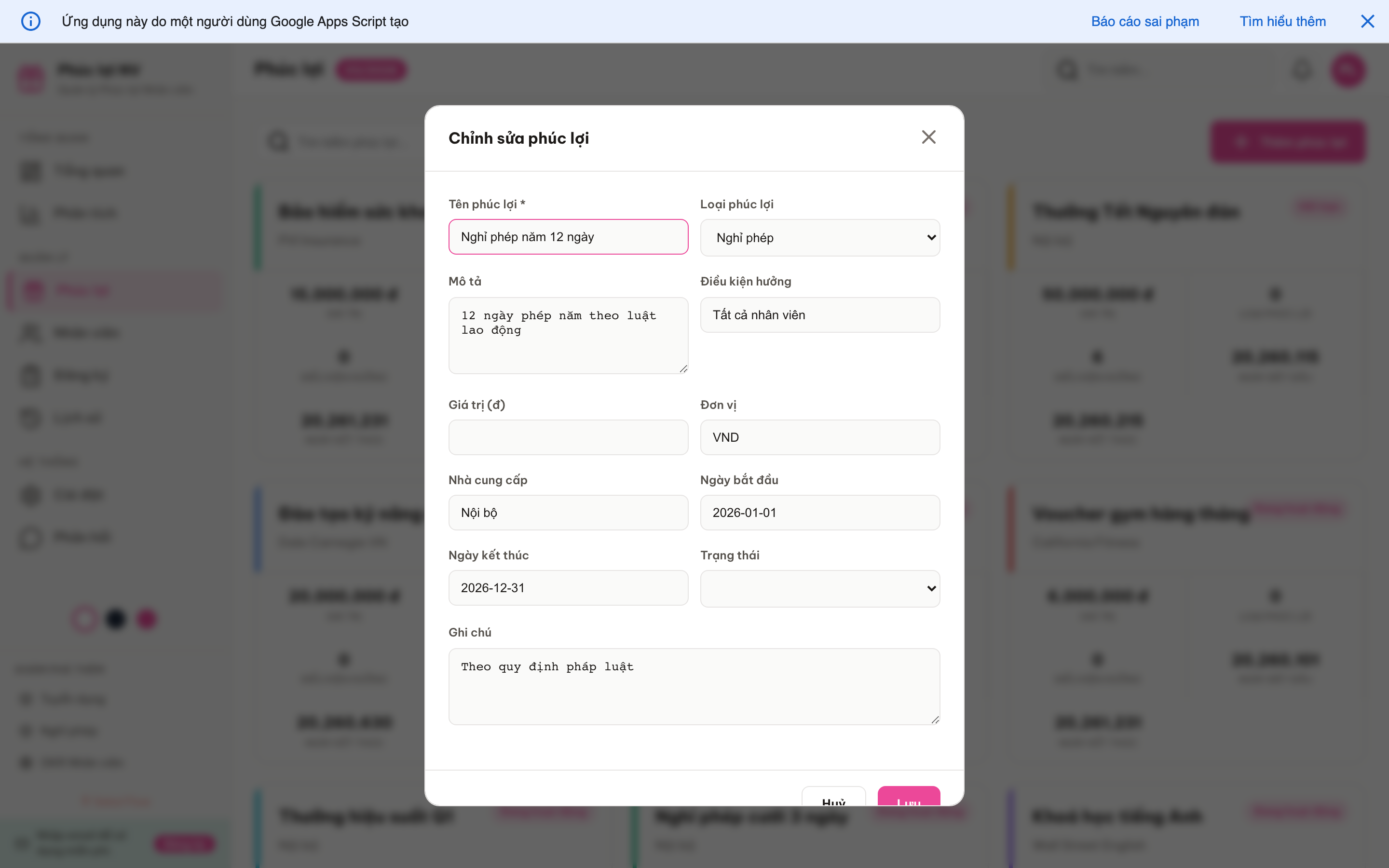
Task: Open the empty Trạng thái dropdown
Action: click(x=819, y=588)
